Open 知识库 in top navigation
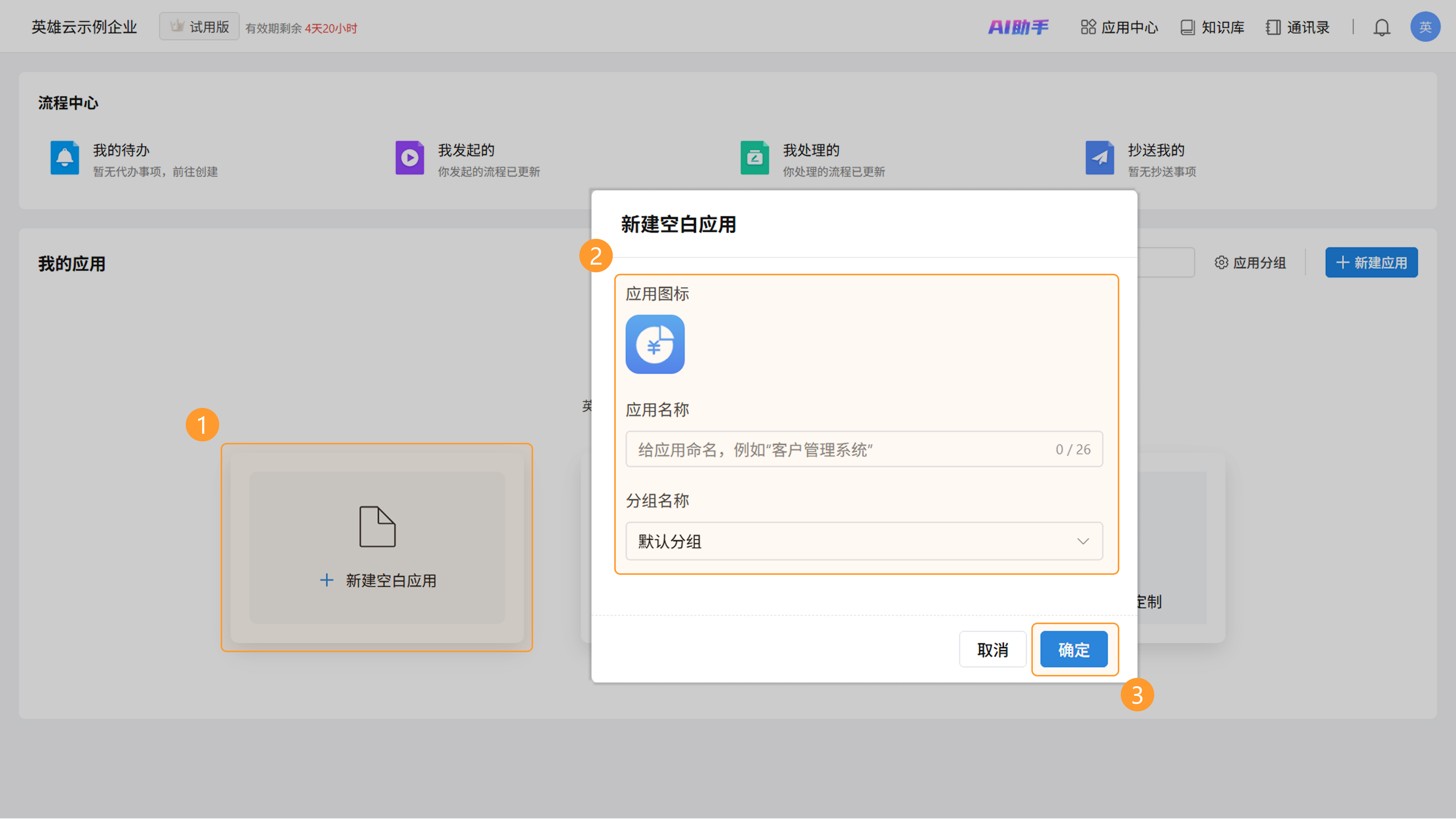Image resolution: width=1456 pixels, height=819 pixels. [x=1213, y=27]
